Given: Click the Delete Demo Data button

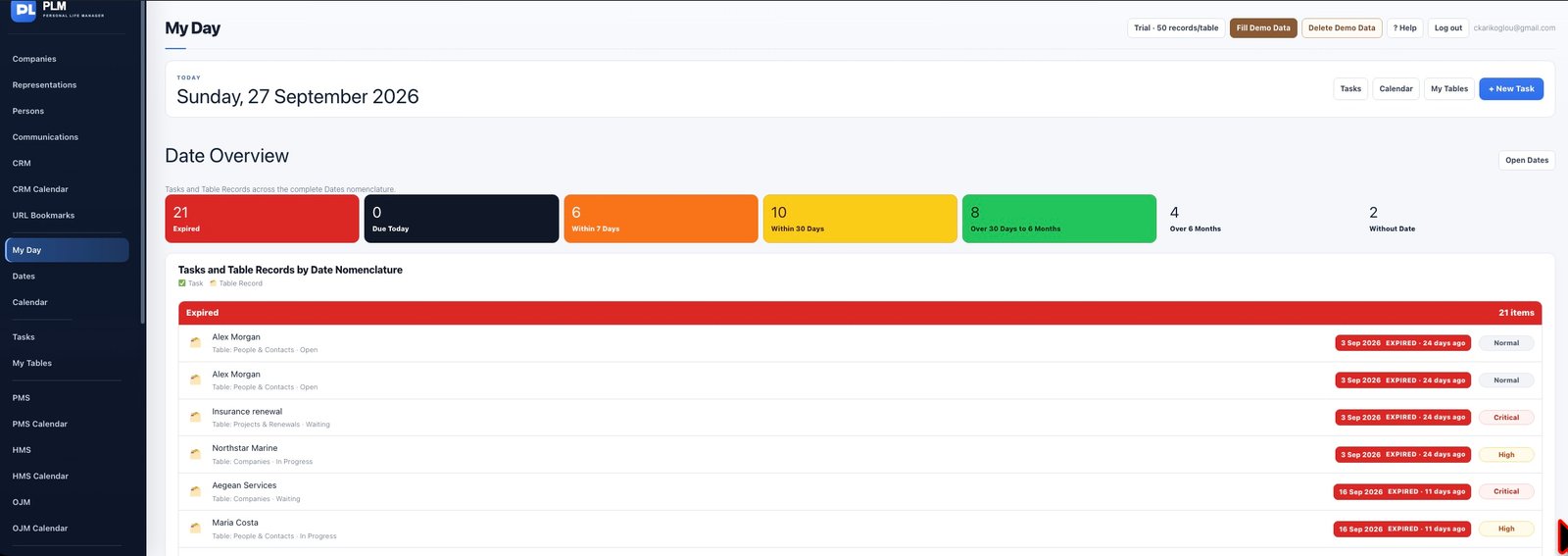Looking at the screenshot, I should point(1342,28).
